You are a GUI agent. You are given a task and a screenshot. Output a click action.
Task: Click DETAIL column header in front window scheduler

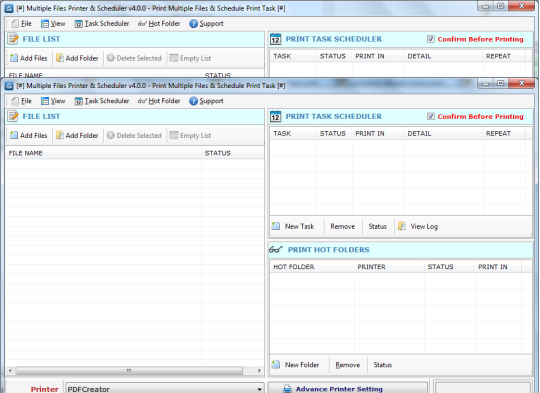pos(444,133)
